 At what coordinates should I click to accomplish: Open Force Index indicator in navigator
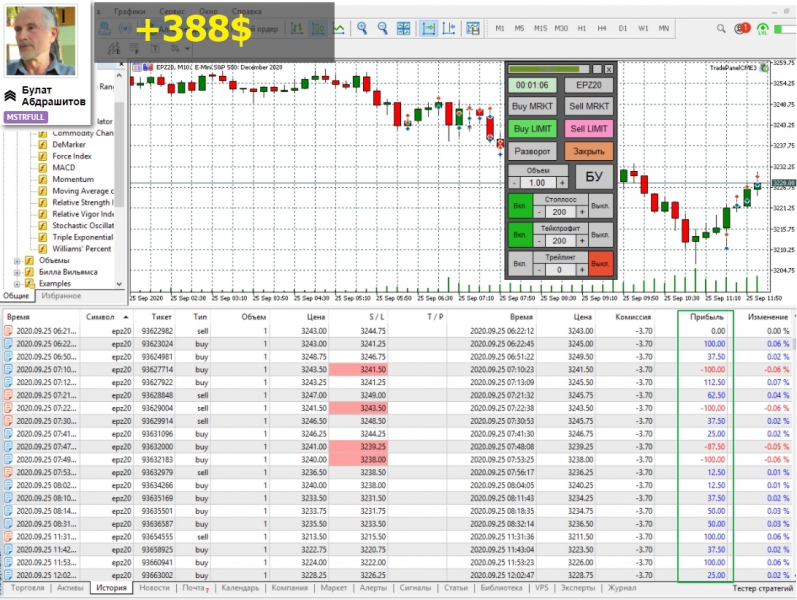[72, 156]
